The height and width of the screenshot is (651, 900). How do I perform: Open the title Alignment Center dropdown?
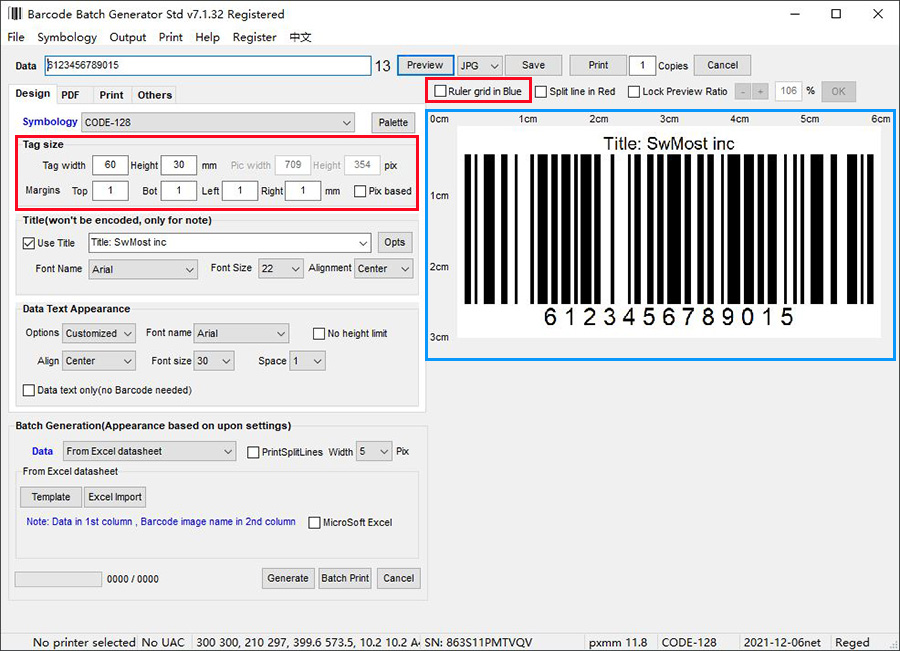(x=383, y=269)
